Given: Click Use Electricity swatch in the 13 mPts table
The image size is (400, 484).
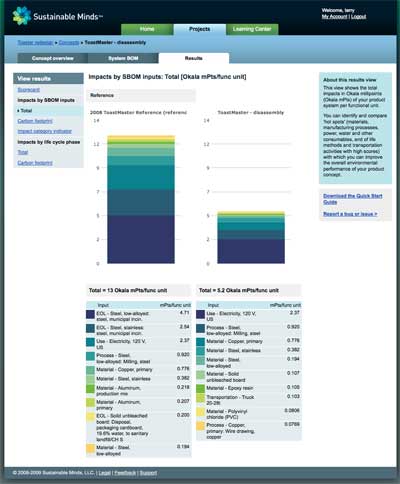Looking at the screenshot, I should click(90, 342).
